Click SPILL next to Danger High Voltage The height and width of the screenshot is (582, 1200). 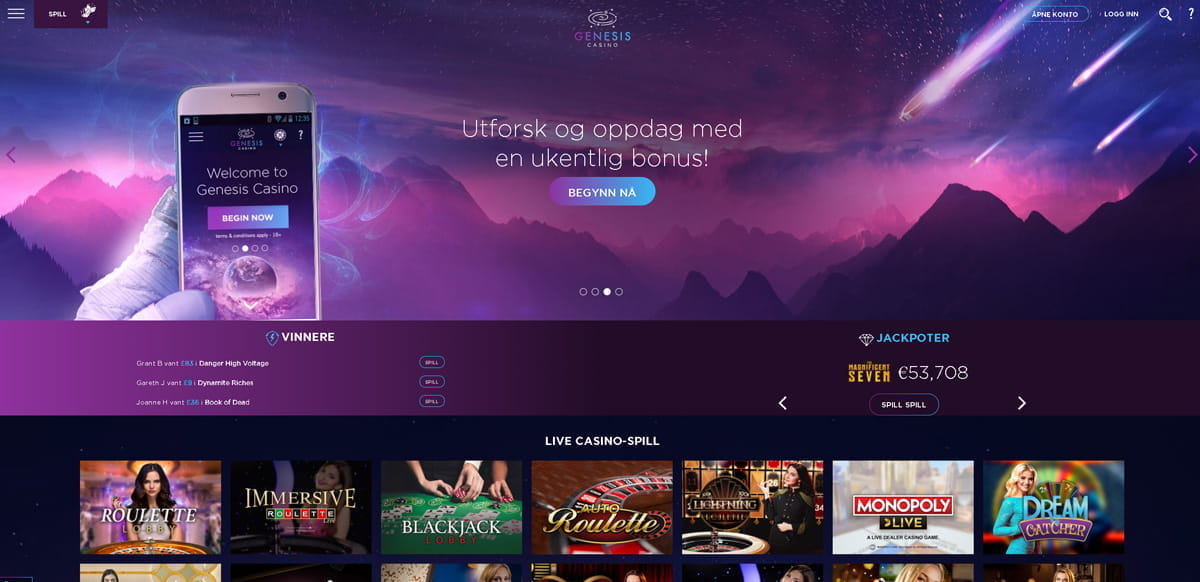(x=432, y=362)
